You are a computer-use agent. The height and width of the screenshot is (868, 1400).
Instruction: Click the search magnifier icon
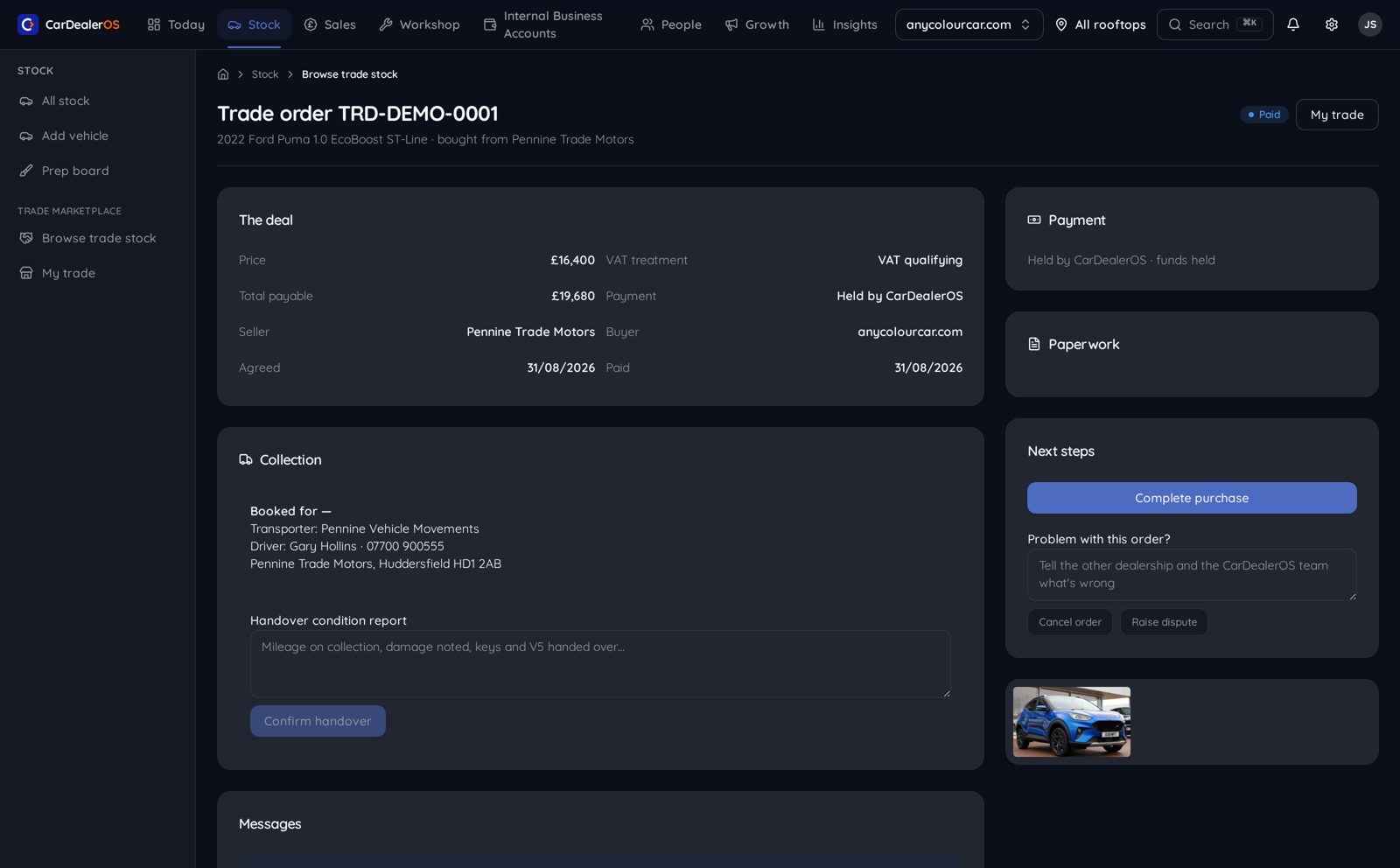(x=1175, y=24)
